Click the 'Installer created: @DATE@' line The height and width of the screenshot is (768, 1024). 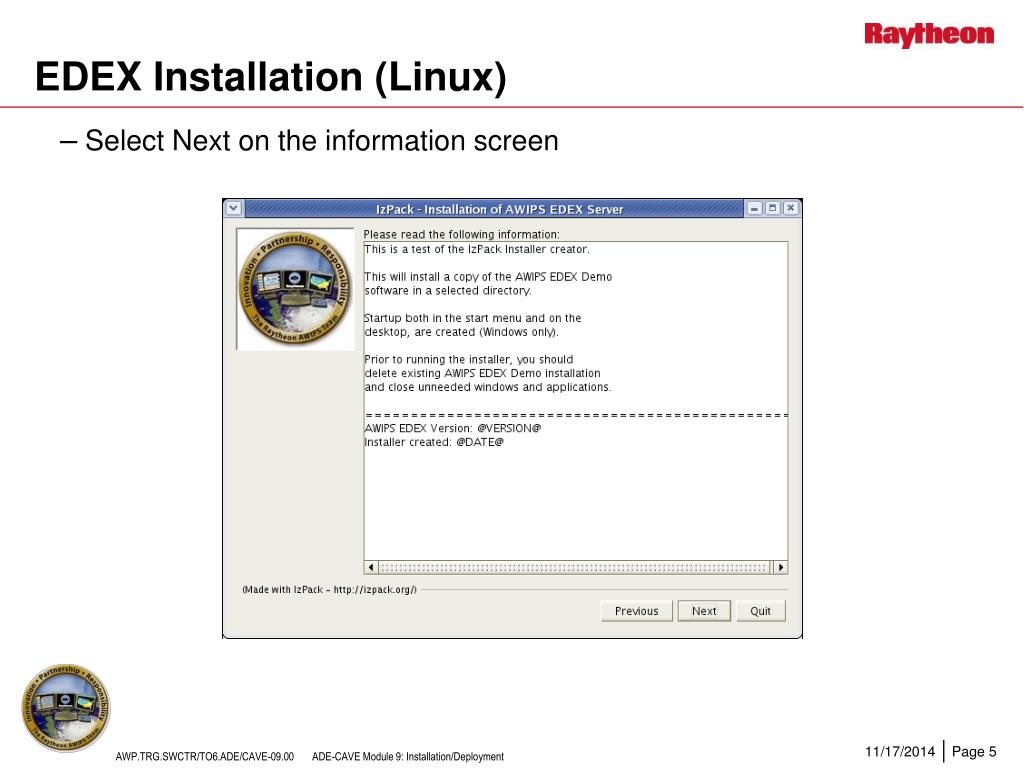434,442
